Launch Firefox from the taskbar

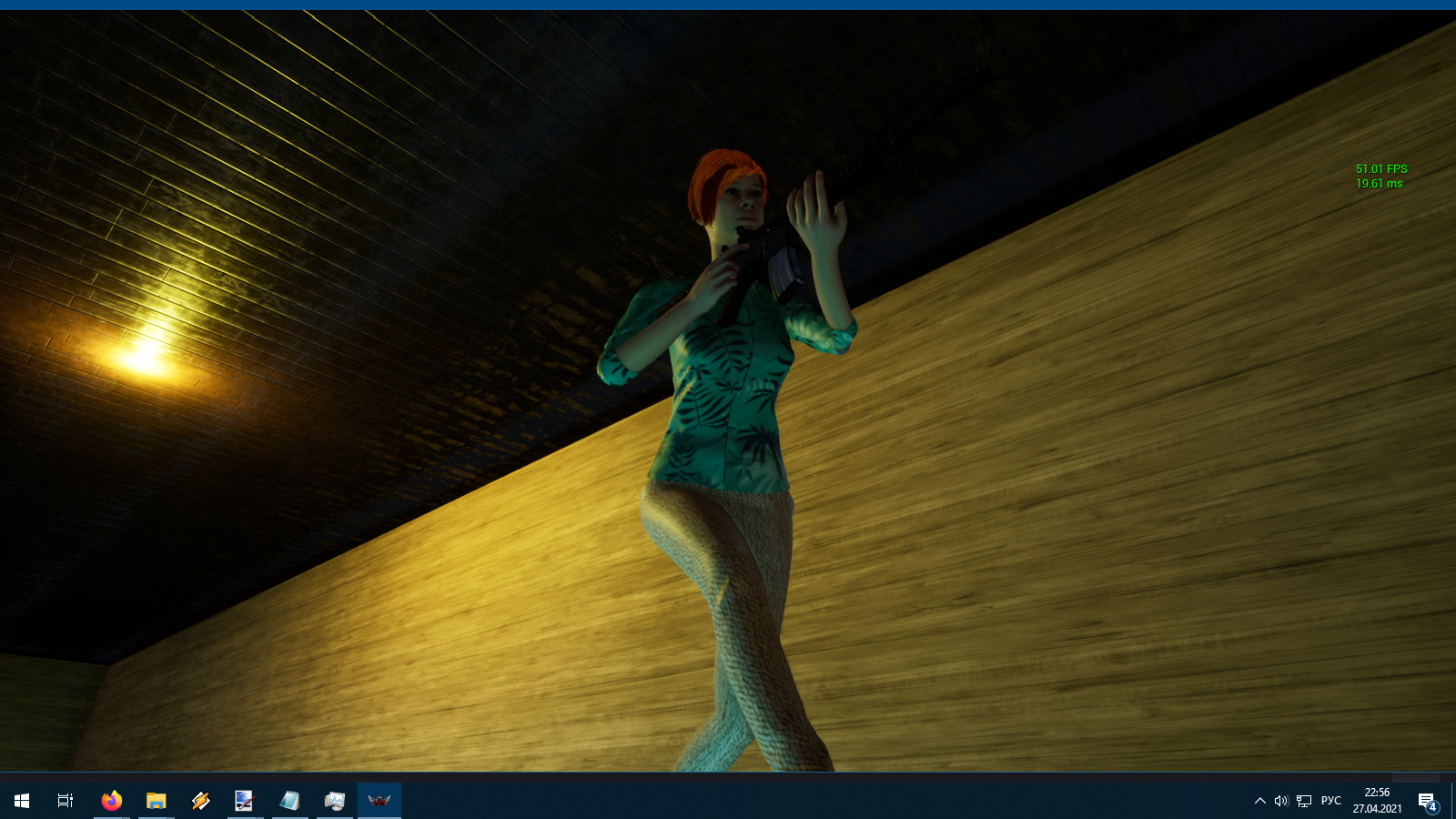click(x=111, y=801)
